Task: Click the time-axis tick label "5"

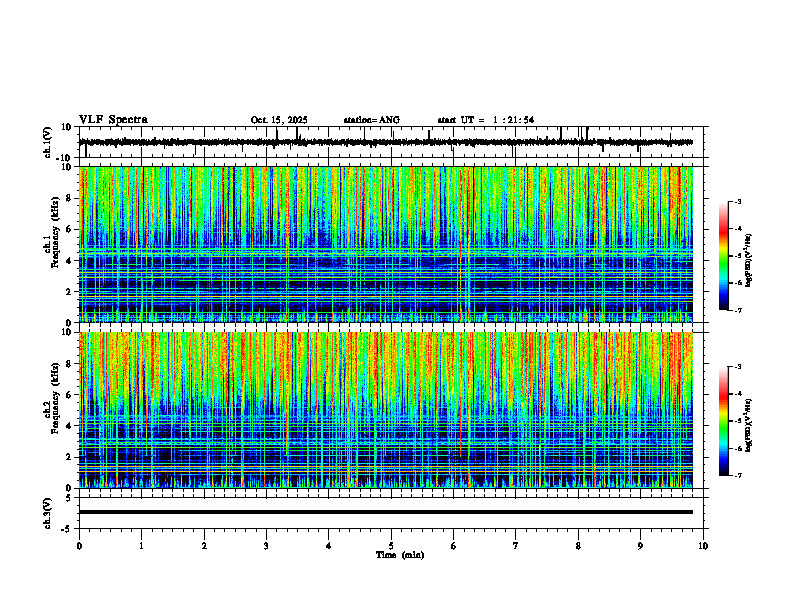Action: coord(391,546)
